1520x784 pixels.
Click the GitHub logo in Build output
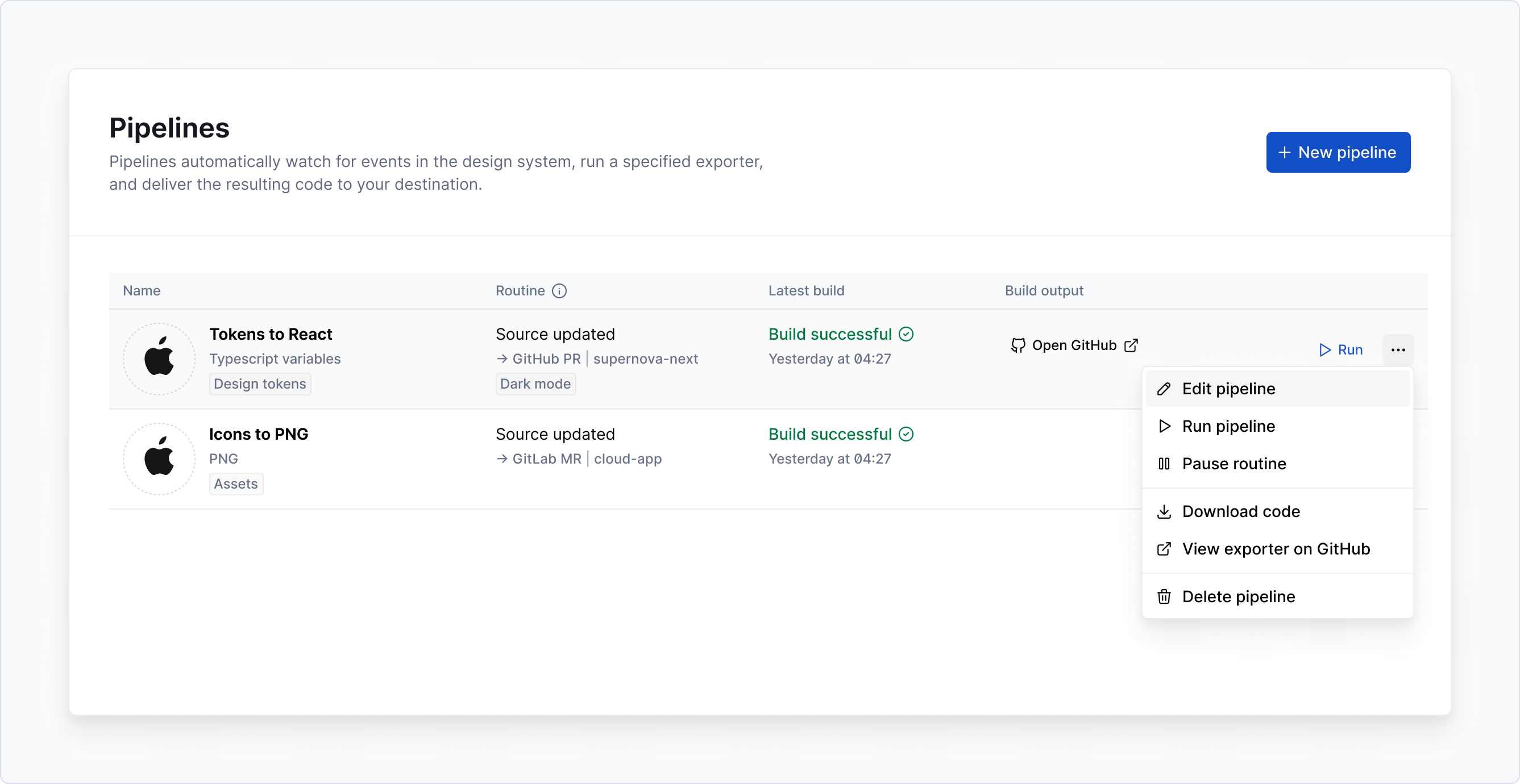(1019, 345)
